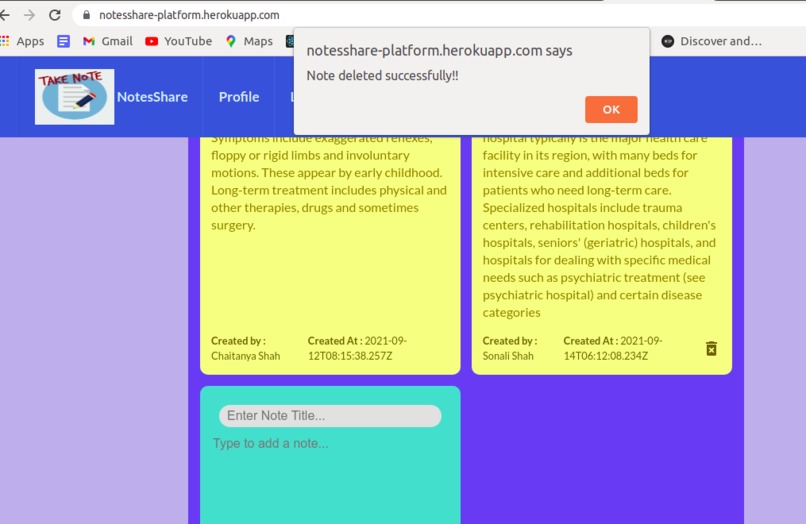Viewport: 806px width, 524px height.
Task: Open the Apps bookmark shortcut
Action: 23,41
